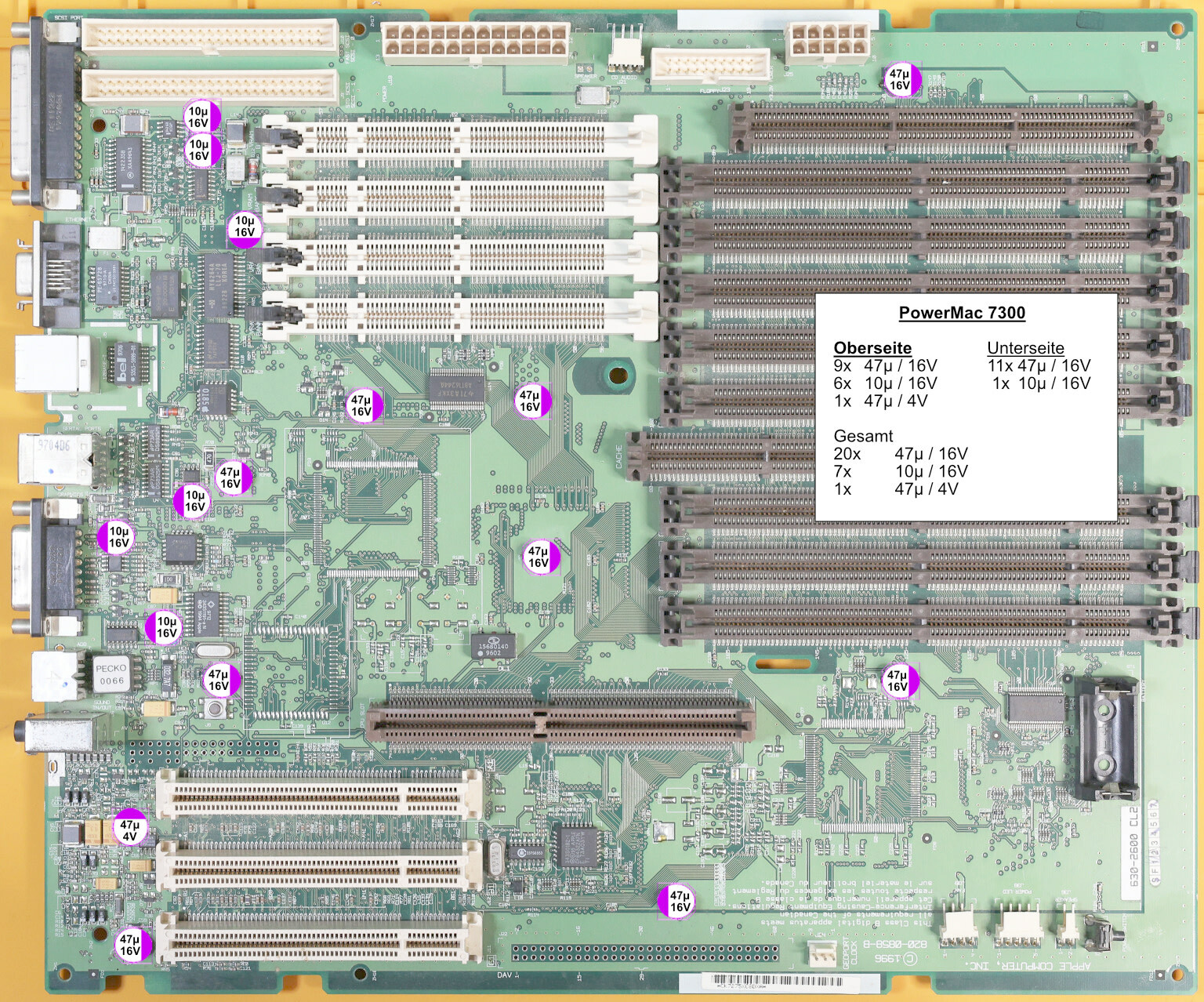1204x1002 pixels.
Task: Click the "7x 10µ / 16V" total line
Action: [901, 471]
